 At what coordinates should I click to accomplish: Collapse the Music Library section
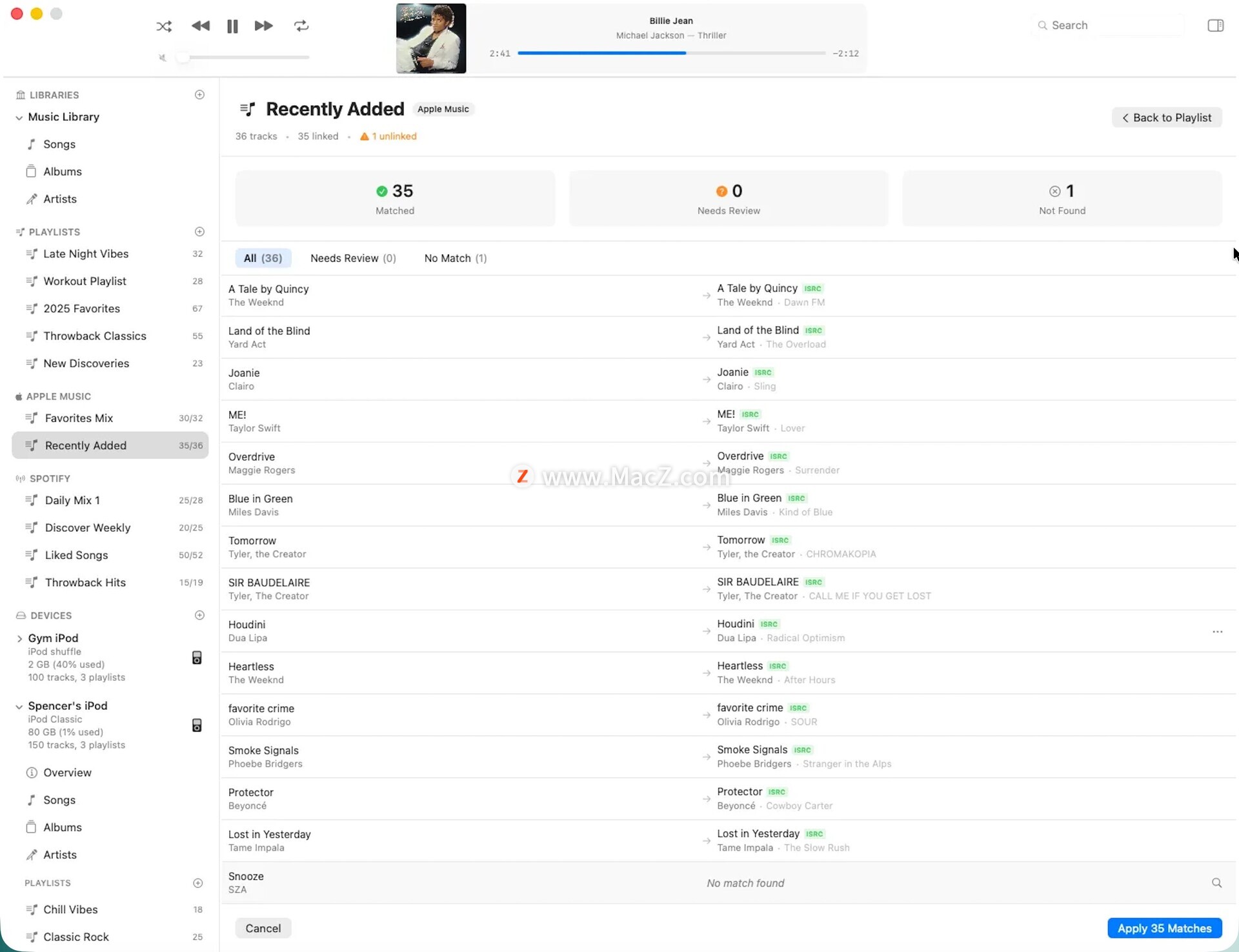[x=19, y=117]
